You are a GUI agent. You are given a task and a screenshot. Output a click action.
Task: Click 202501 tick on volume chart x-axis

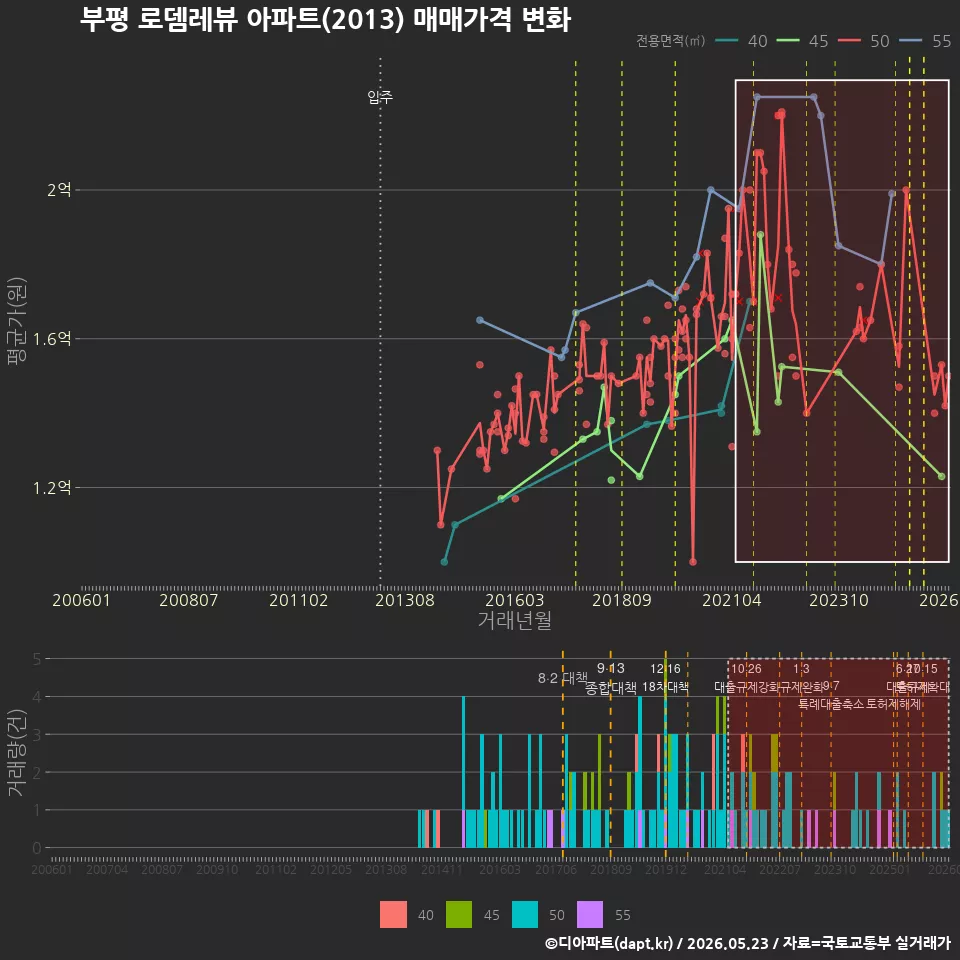click(890, 869)
